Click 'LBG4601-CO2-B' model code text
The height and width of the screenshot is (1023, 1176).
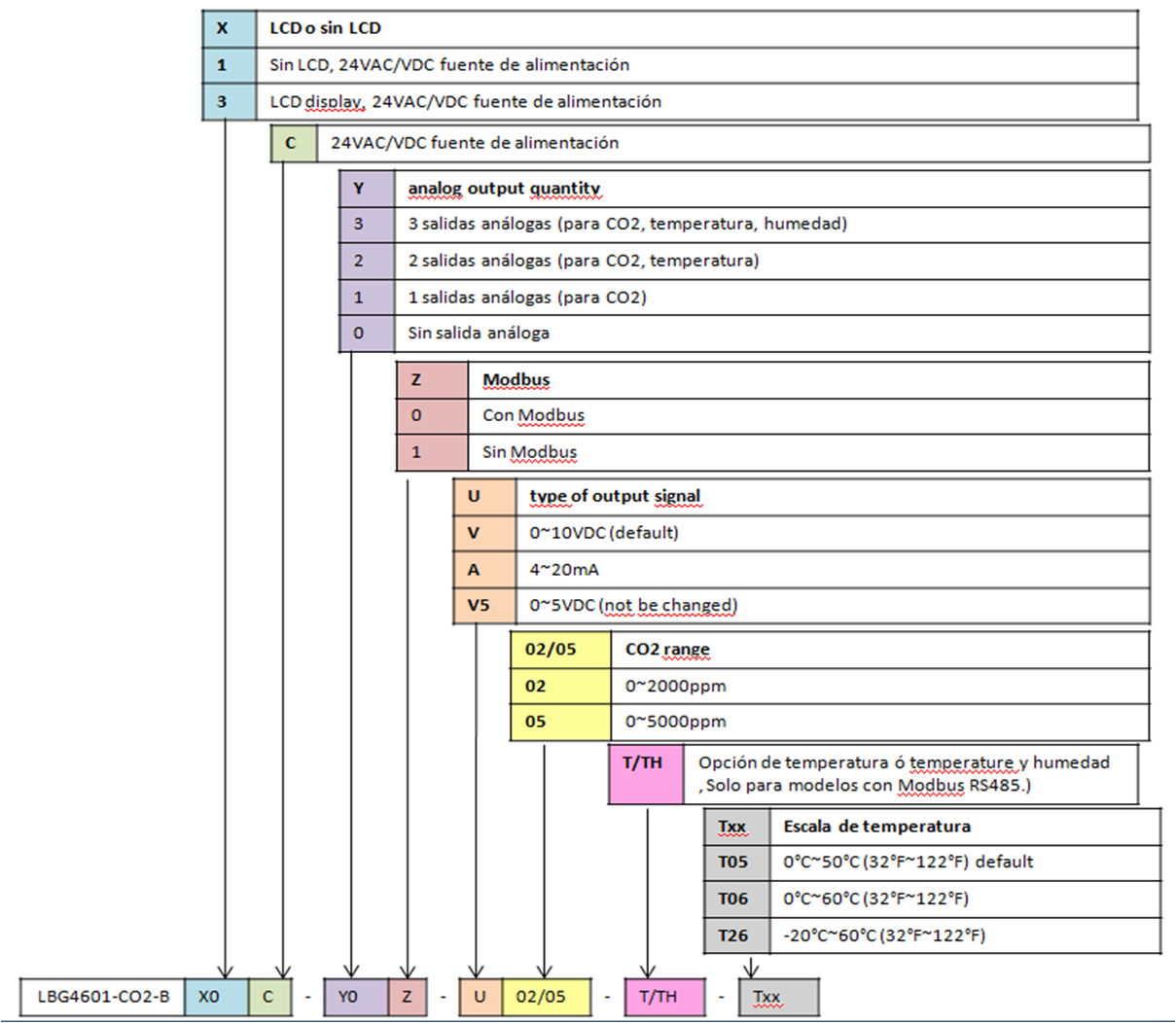coord(103,997)
